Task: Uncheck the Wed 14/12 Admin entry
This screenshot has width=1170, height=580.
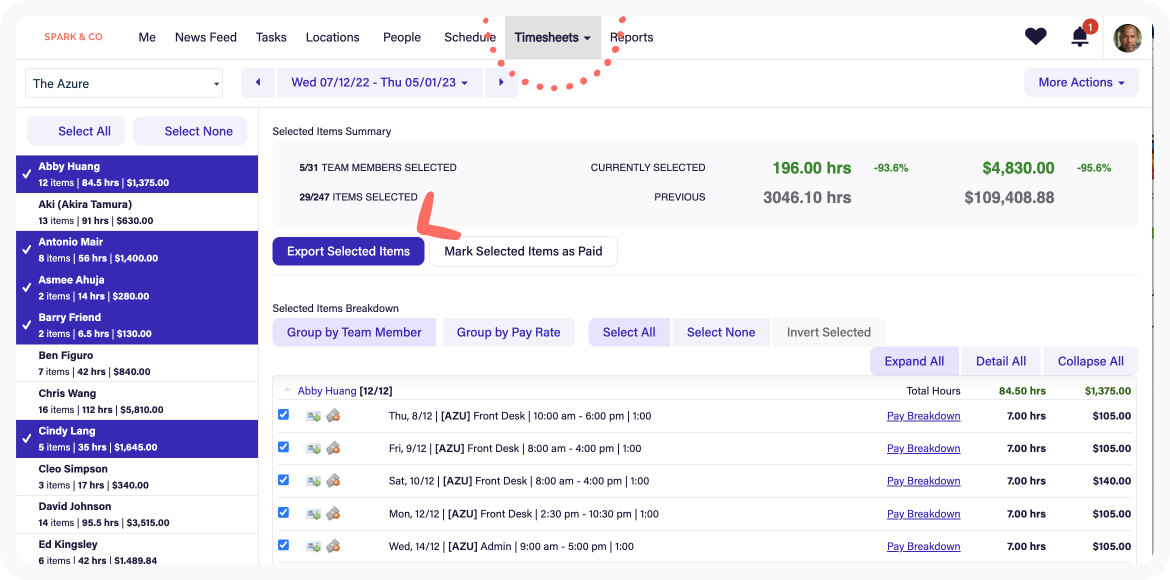Action: point(283,545)
